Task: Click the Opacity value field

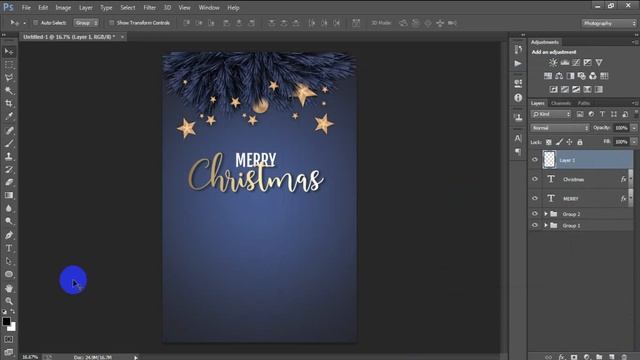Action: (621, 128)
